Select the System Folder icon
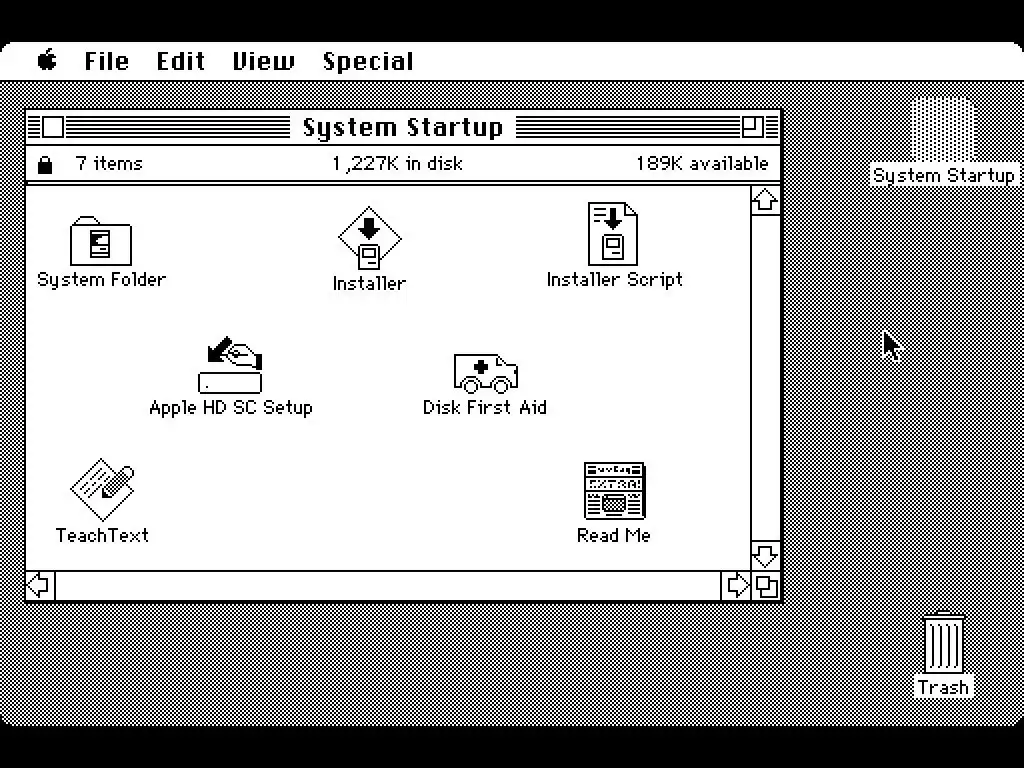 click(101, 241)
